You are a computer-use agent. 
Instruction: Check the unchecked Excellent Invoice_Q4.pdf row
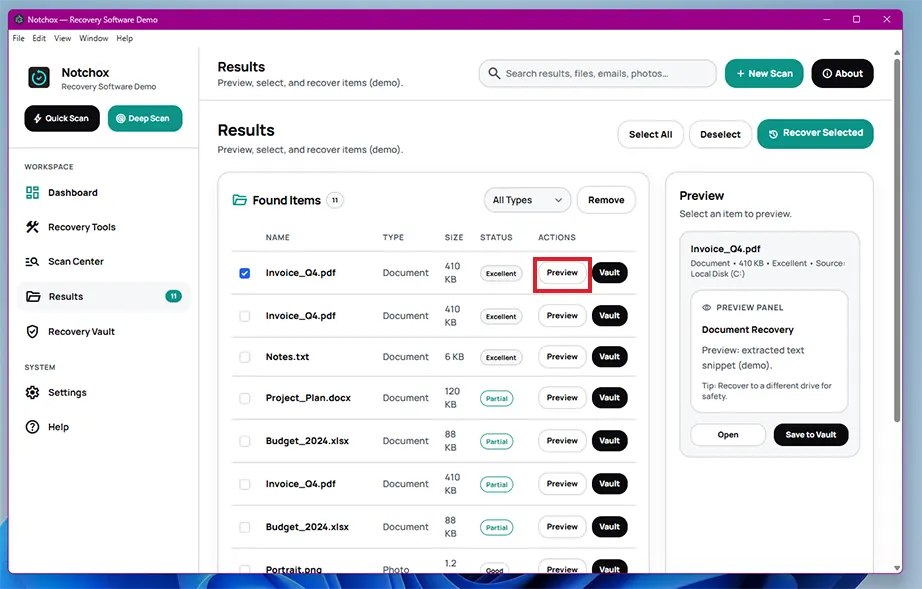point(245,316)
